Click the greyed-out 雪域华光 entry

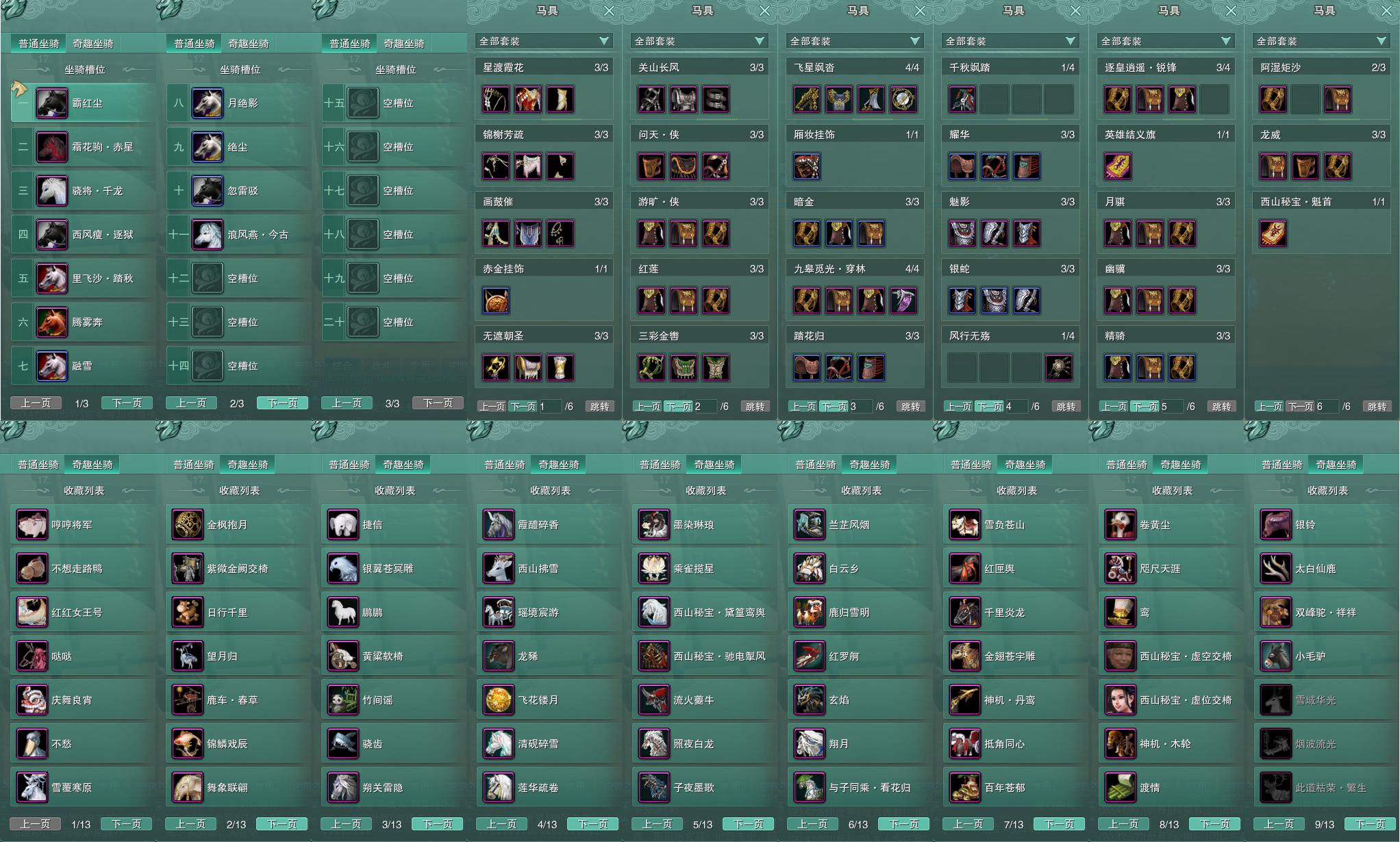[x=1327, y=700]
